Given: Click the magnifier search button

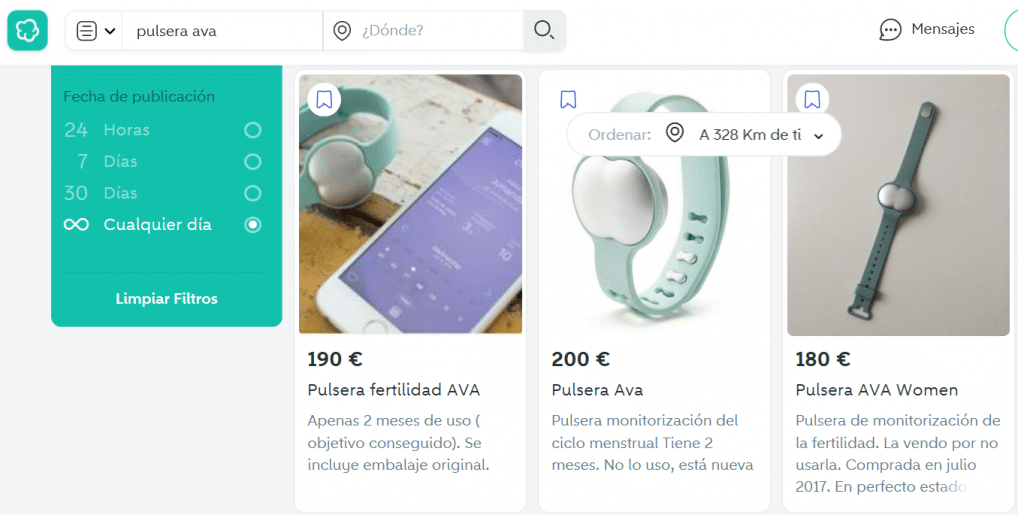Looking at the screenshot, I should [544, 30].
